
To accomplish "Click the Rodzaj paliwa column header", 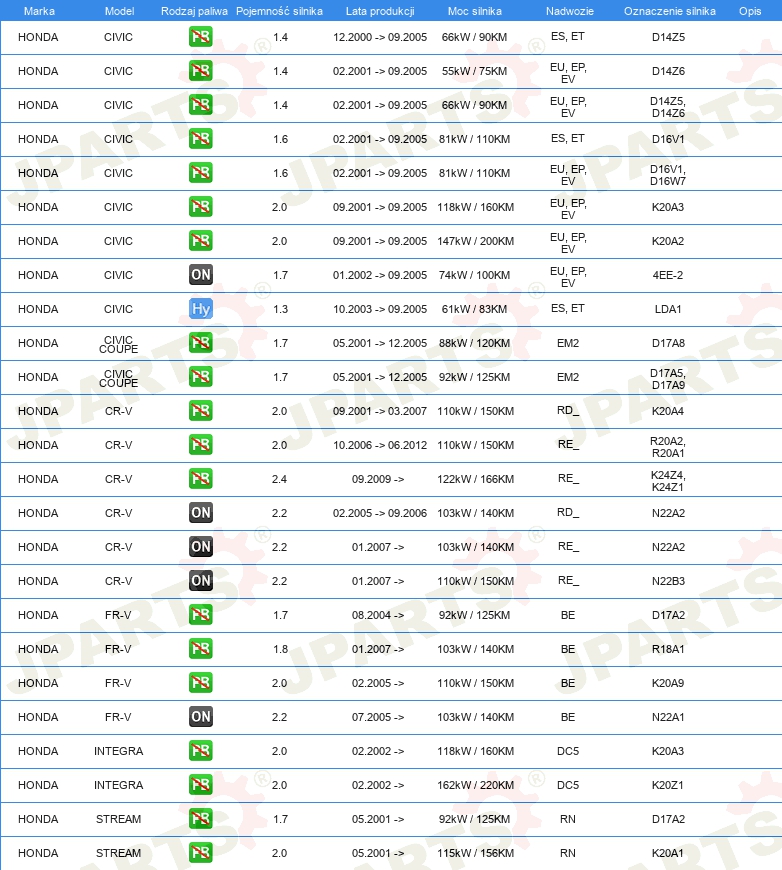I will point(194,11).
